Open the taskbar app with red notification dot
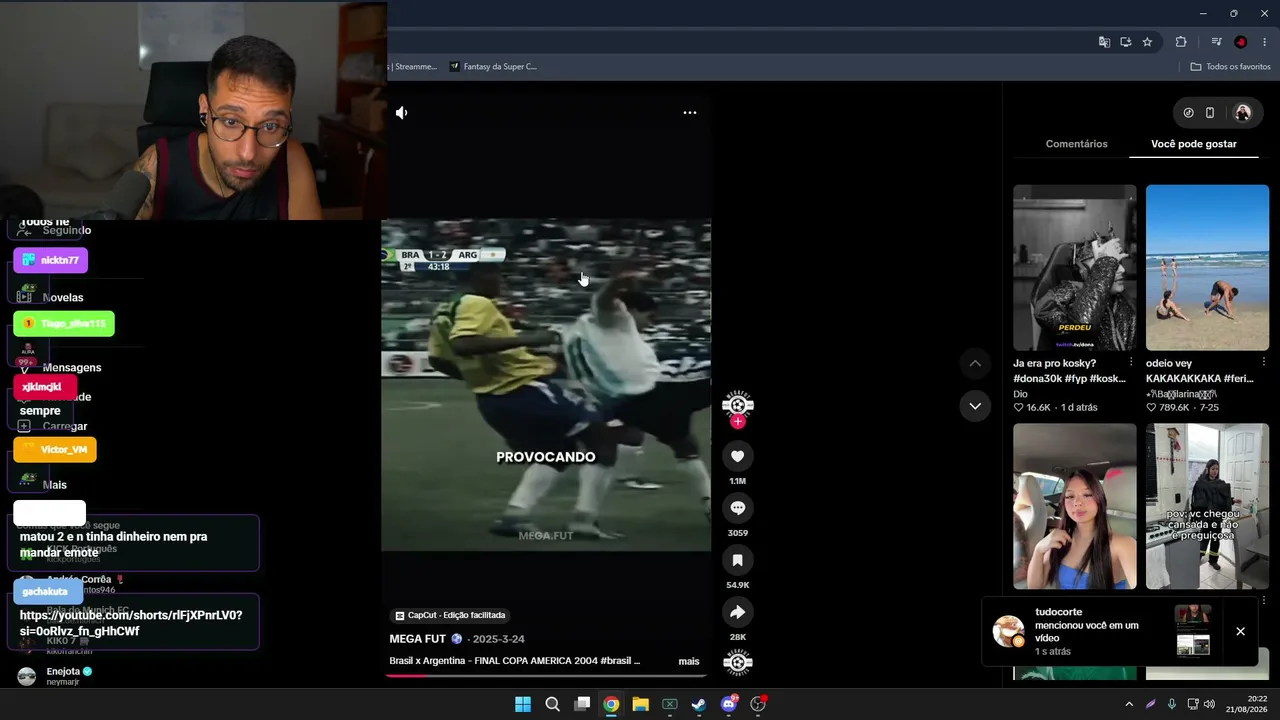Screen dimensions: 1280x720 [758, 704]
